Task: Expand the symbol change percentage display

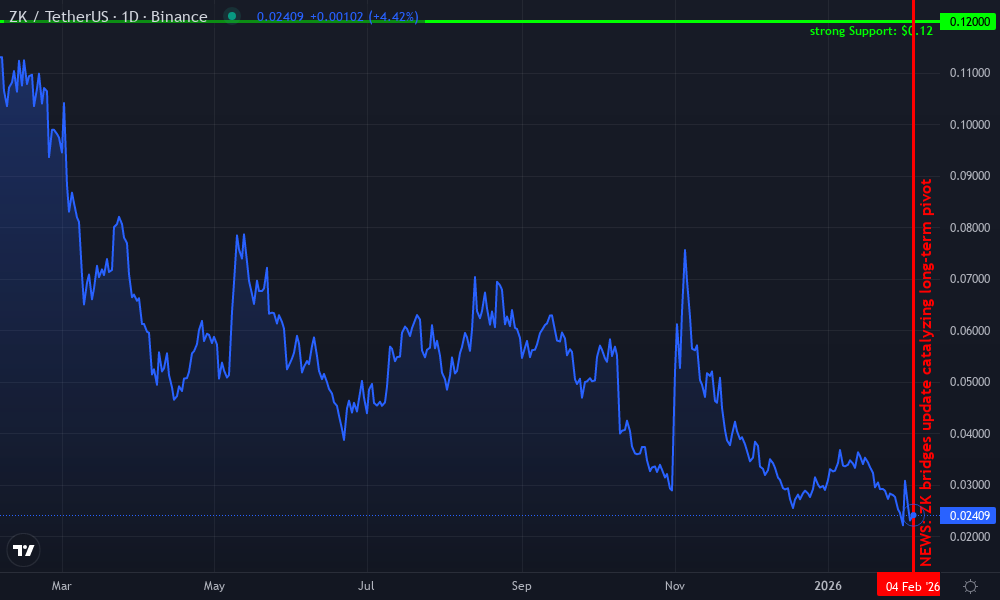Action: (x=394, y=16)
